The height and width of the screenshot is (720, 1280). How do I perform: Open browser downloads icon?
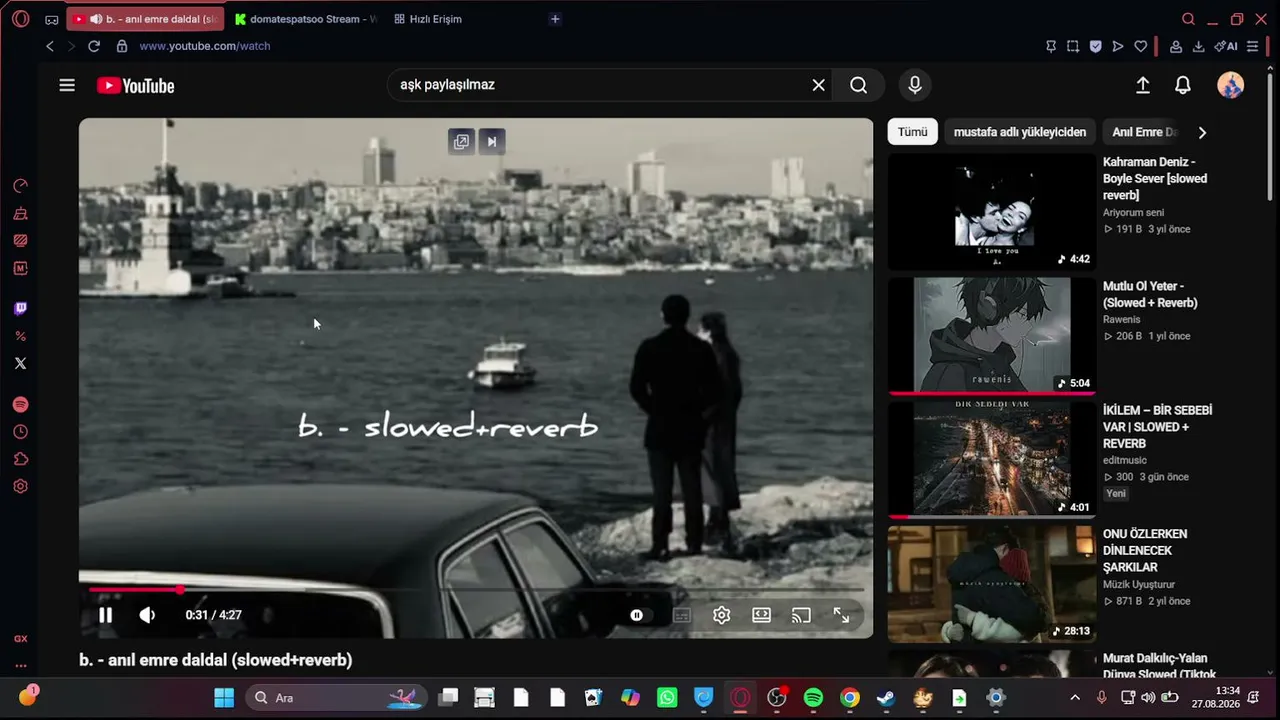[x=1198, y=46]
